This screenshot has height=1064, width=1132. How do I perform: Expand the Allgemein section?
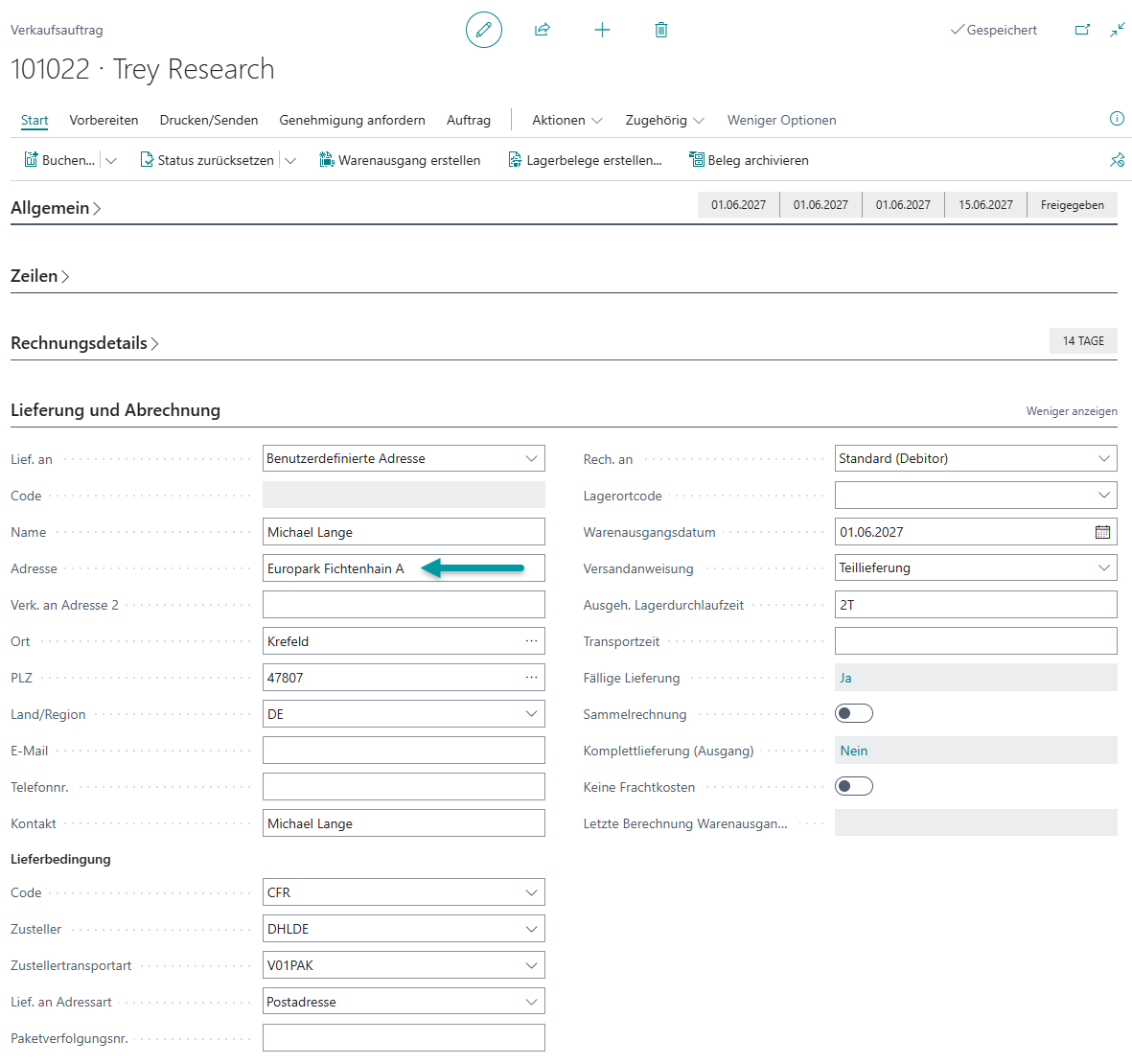point(56,208)
